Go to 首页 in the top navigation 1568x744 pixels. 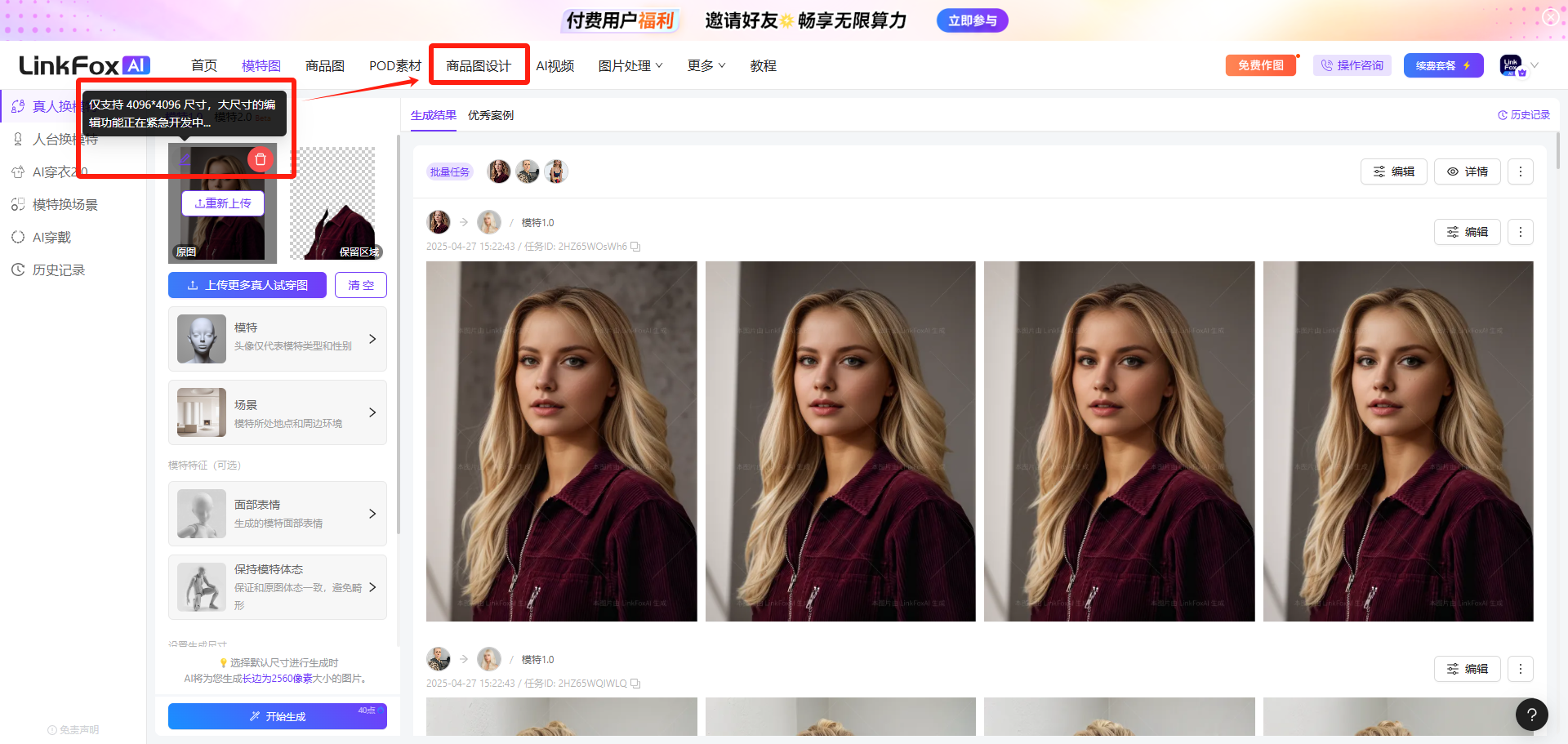pyautogui.click(x=204, y=65)
